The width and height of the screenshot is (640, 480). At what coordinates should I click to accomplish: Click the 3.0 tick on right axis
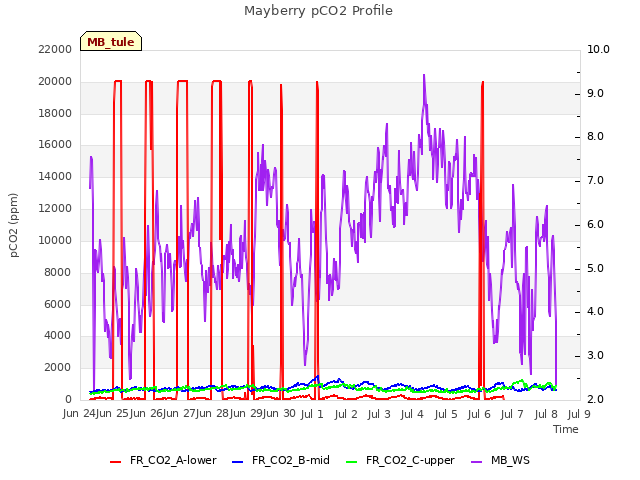click(x=596, y=356)
